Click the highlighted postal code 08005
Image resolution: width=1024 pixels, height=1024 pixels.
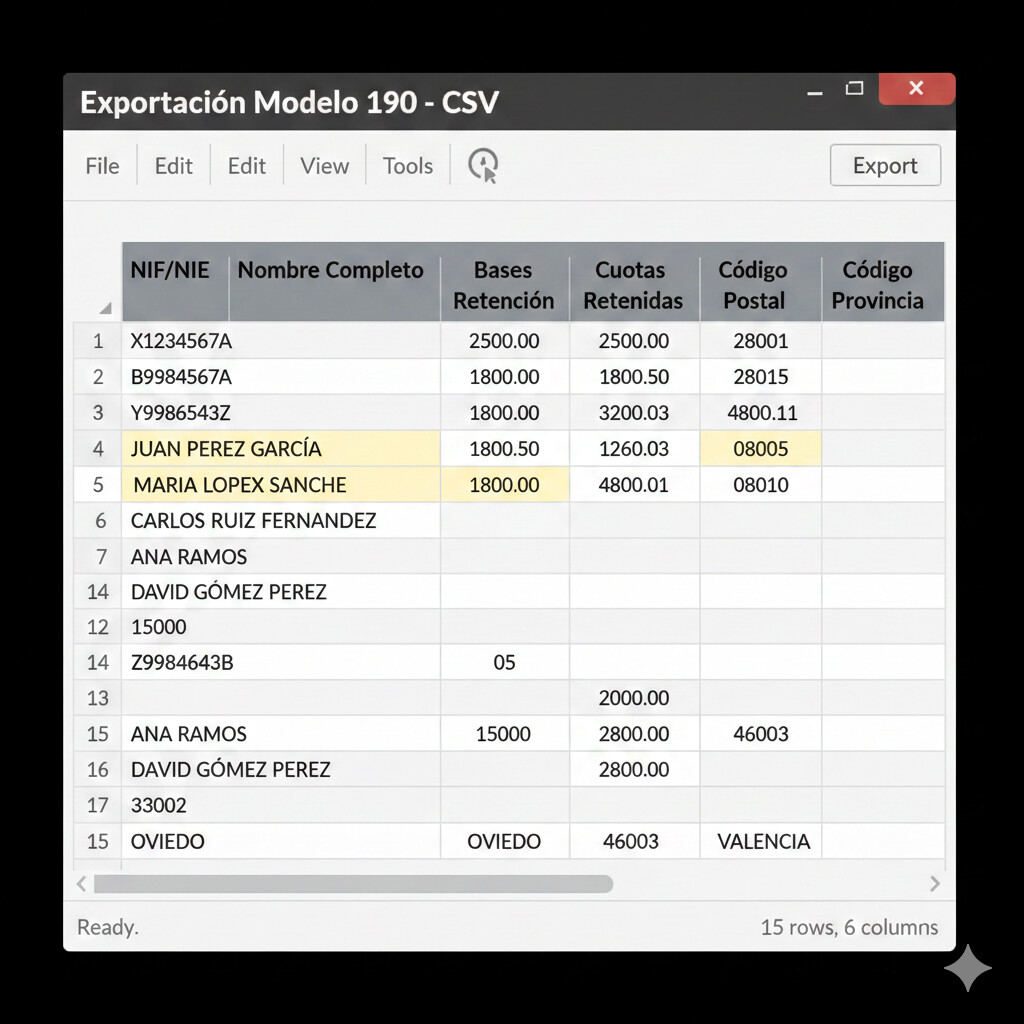coord(760,449)
